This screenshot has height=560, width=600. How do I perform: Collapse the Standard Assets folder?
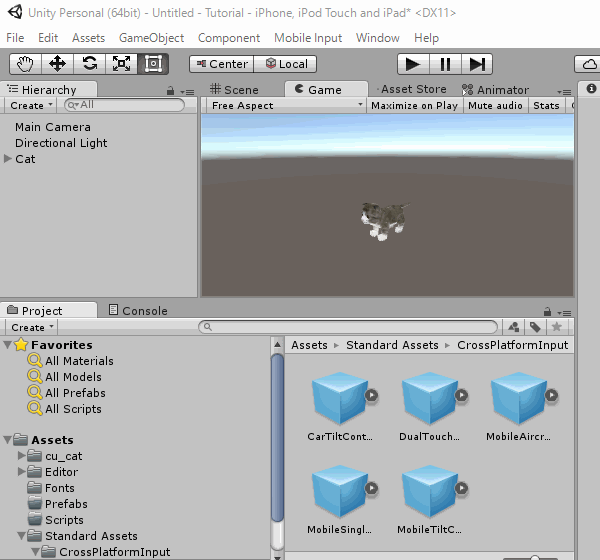[x=22, y=536]
